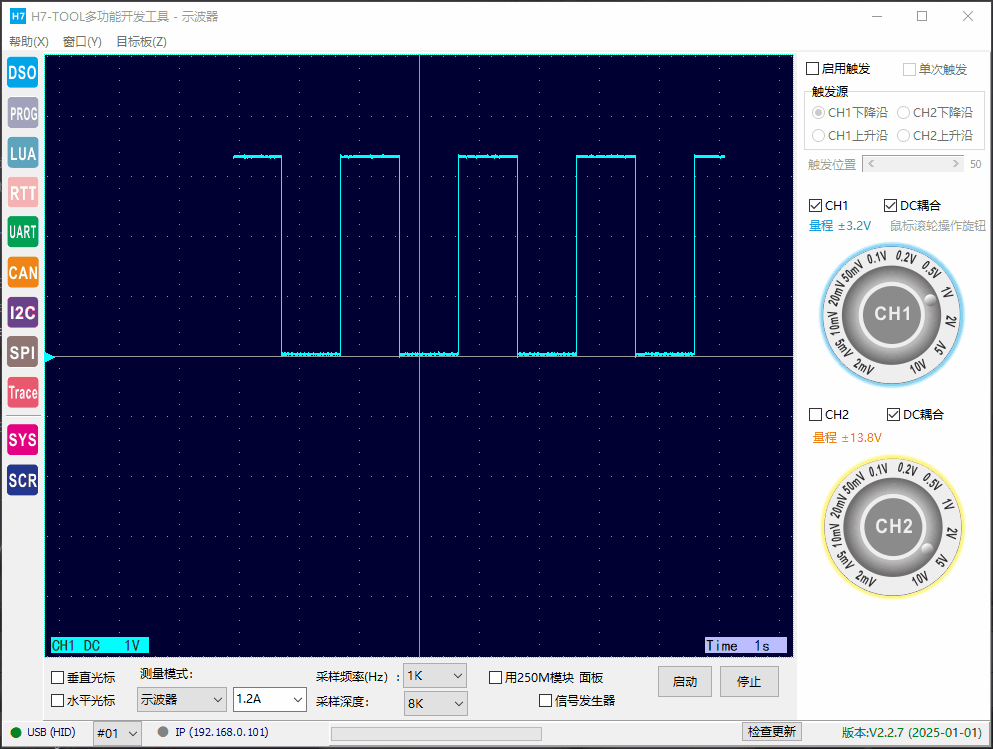Viewport: 993px width, 749px height.
Task: Toggle the CH2 channel checkbox
Action: click(x=816, y=415)
